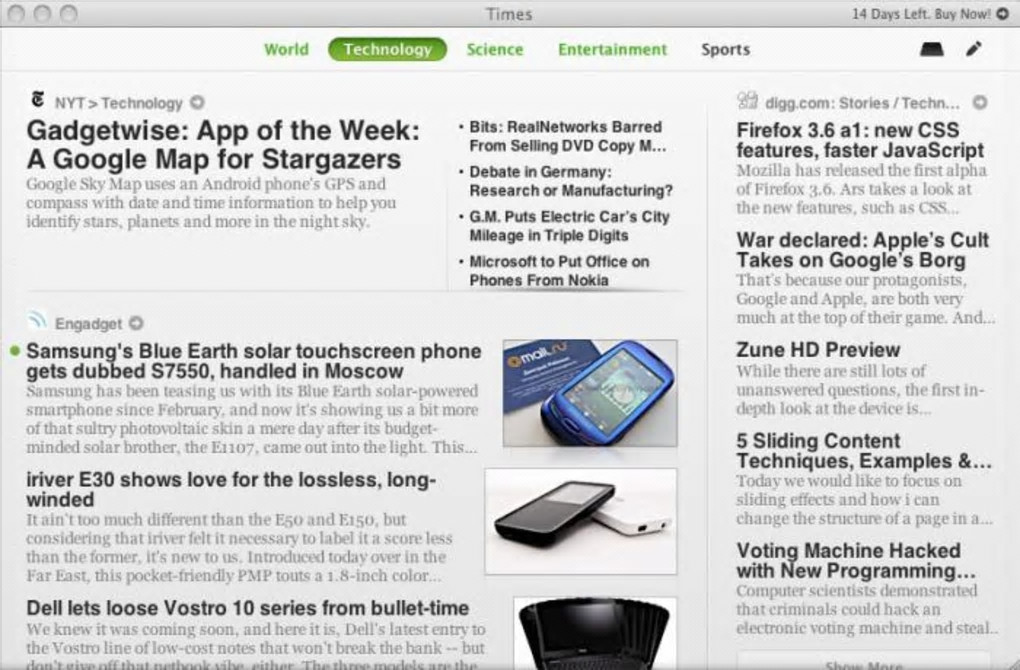The image size is (1020, 670).
Task: Open the Firefox 3.6 a1 article
Action: [x=860, y=140]
